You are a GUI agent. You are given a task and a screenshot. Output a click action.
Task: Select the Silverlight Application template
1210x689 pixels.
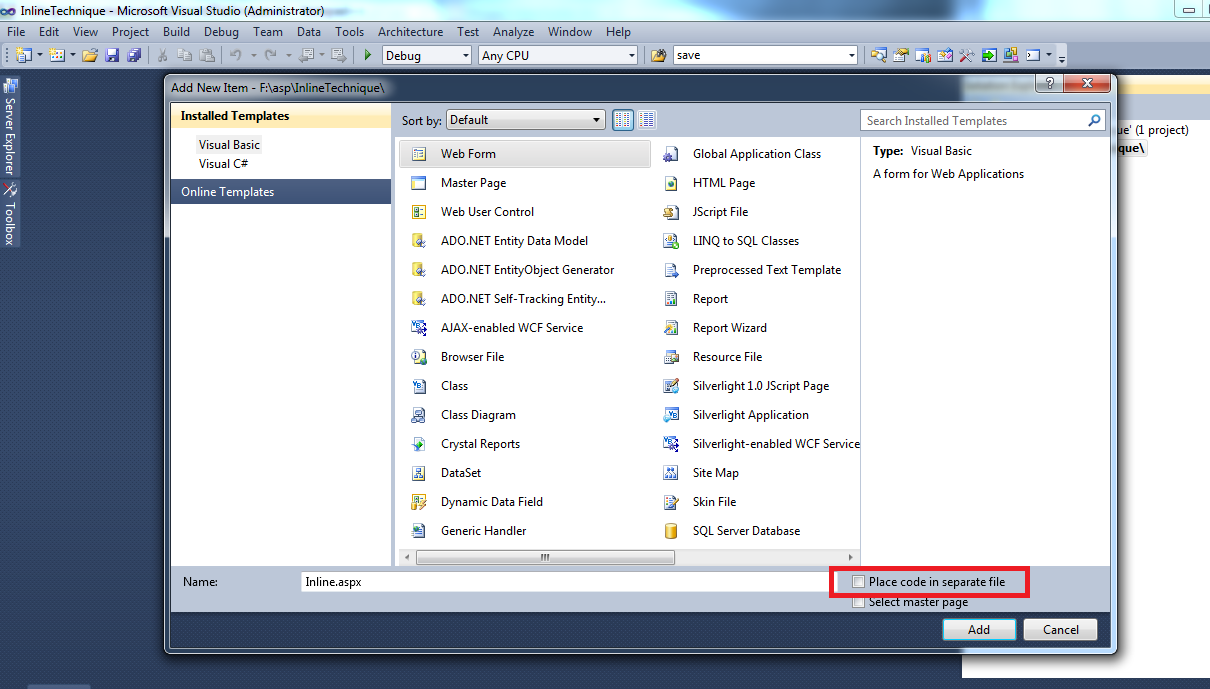tap(757, 415)
